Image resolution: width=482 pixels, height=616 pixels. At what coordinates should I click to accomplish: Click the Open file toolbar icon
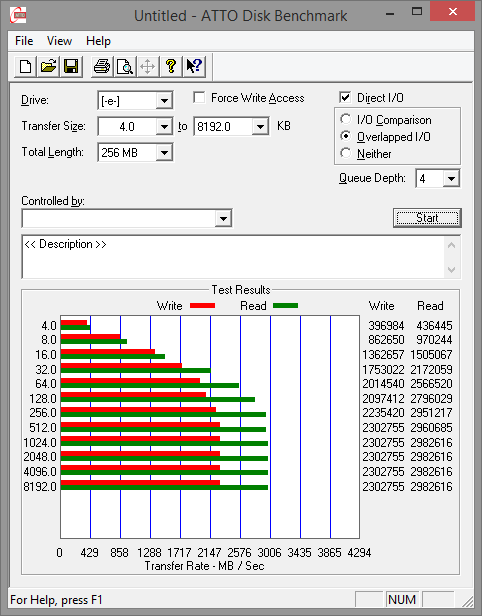click(x=48, y=66)
